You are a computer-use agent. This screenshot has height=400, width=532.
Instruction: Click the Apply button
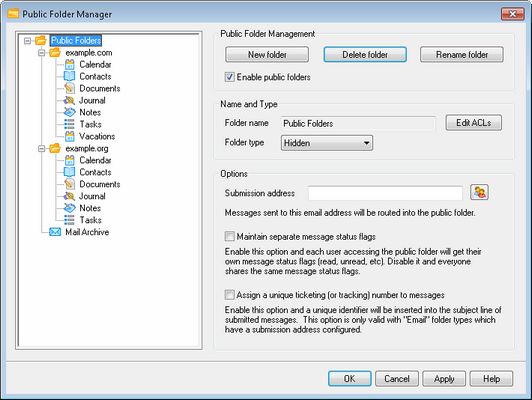click(x=444, y=379)
